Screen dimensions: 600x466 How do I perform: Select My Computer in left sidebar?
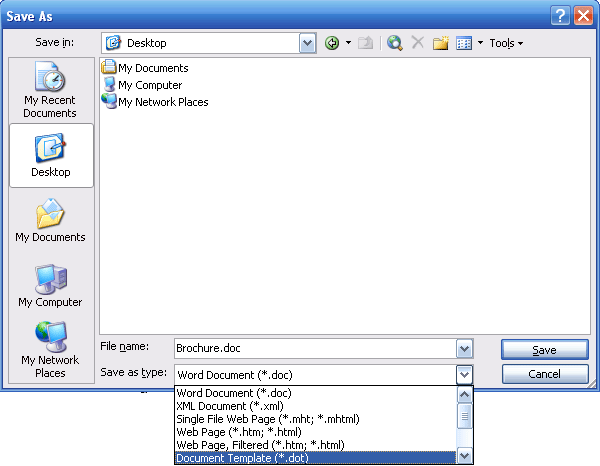(x=50, y=286)
